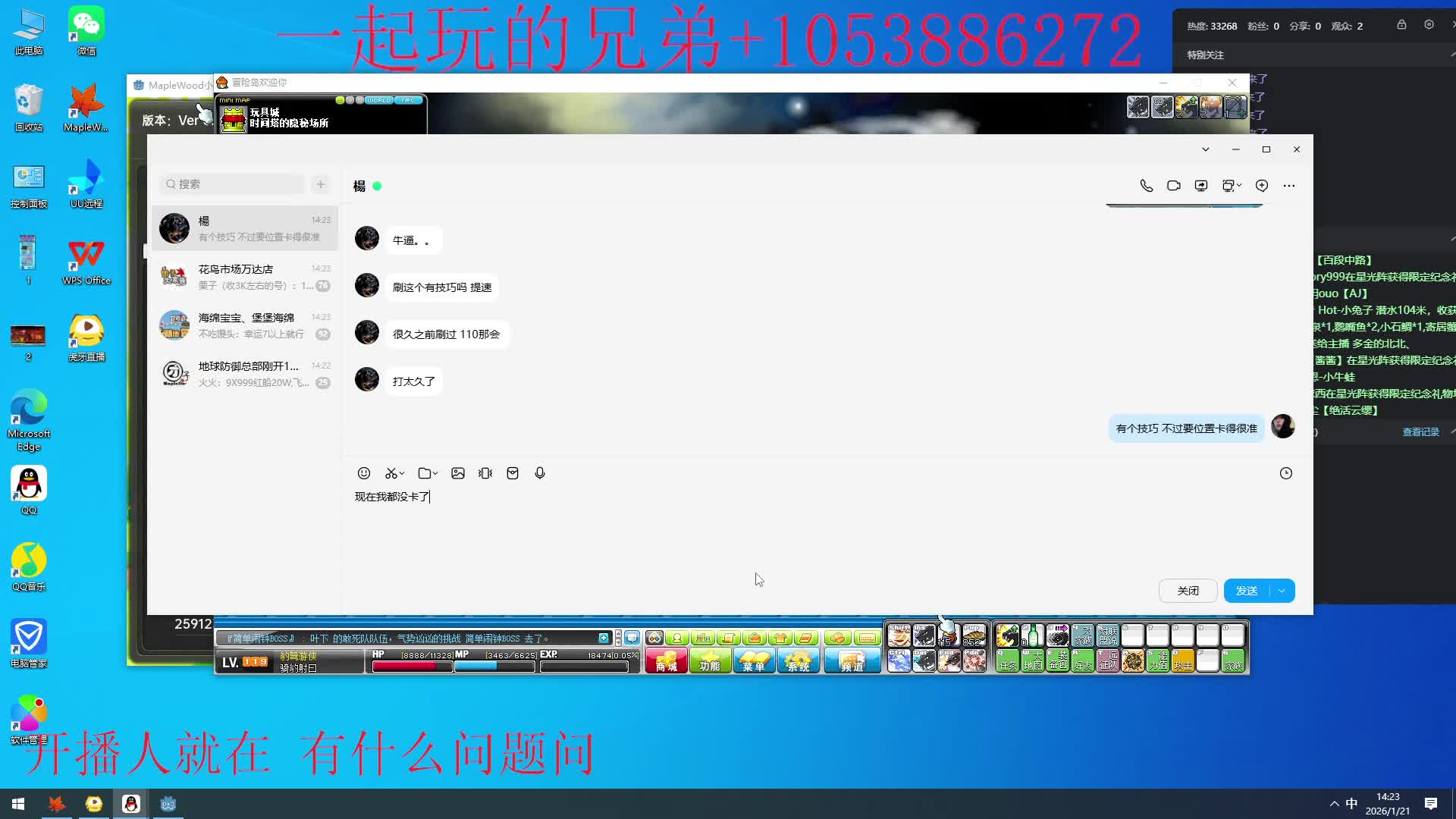
Task: Open the 花鸟市场万达店 conversation
Action: pos(244,277)
